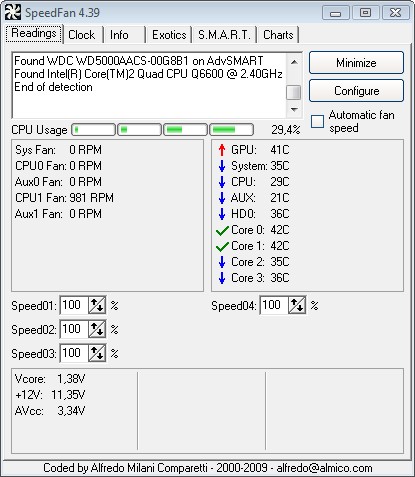This screenshot has width=415, height=477.
Task: Click the green checkmark beside Core 0
Action: point(222,230)
